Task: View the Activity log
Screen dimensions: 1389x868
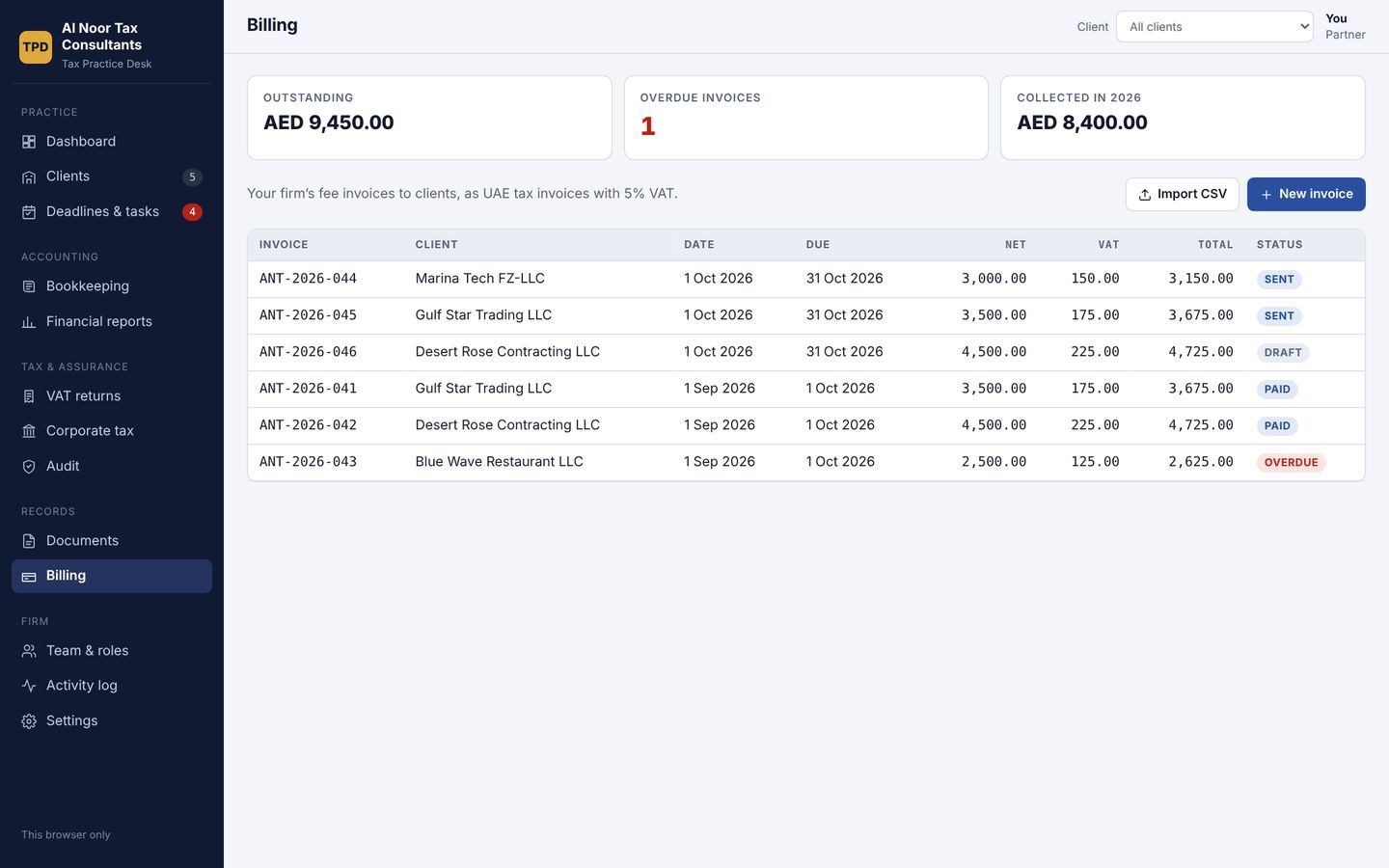Action: coord(112,686)
